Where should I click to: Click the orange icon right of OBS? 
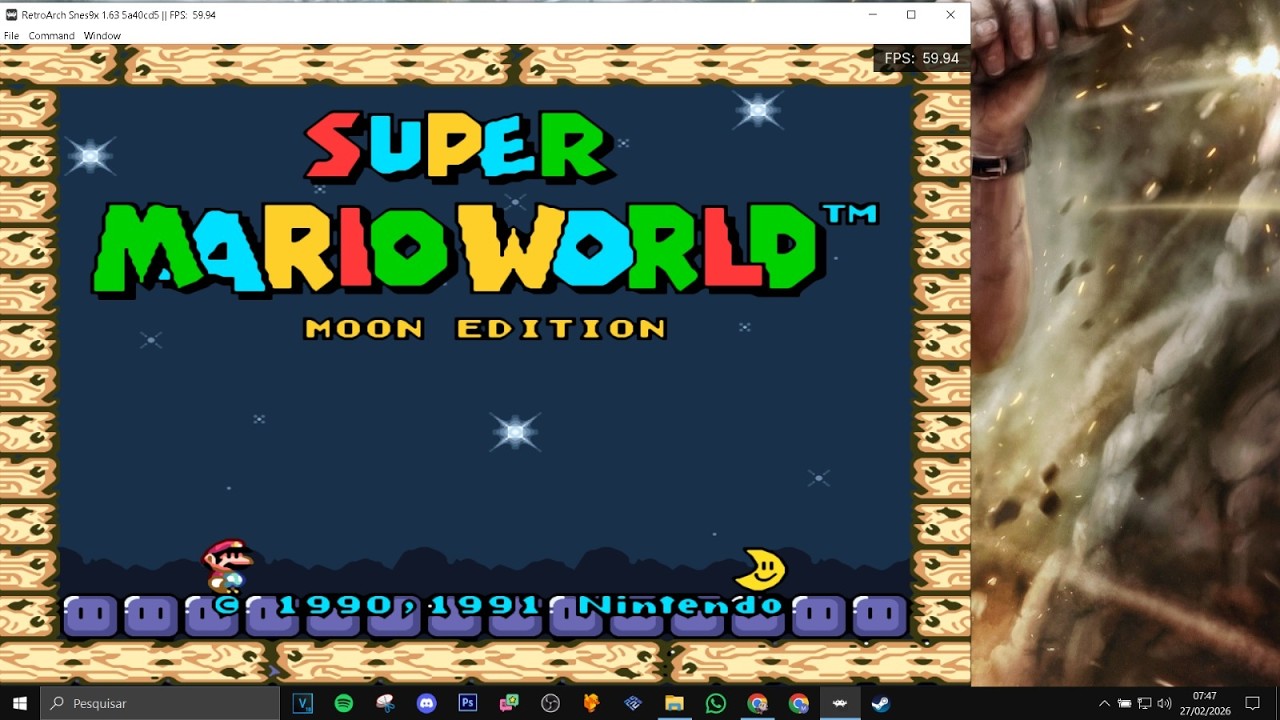click(x=591, y=703)
